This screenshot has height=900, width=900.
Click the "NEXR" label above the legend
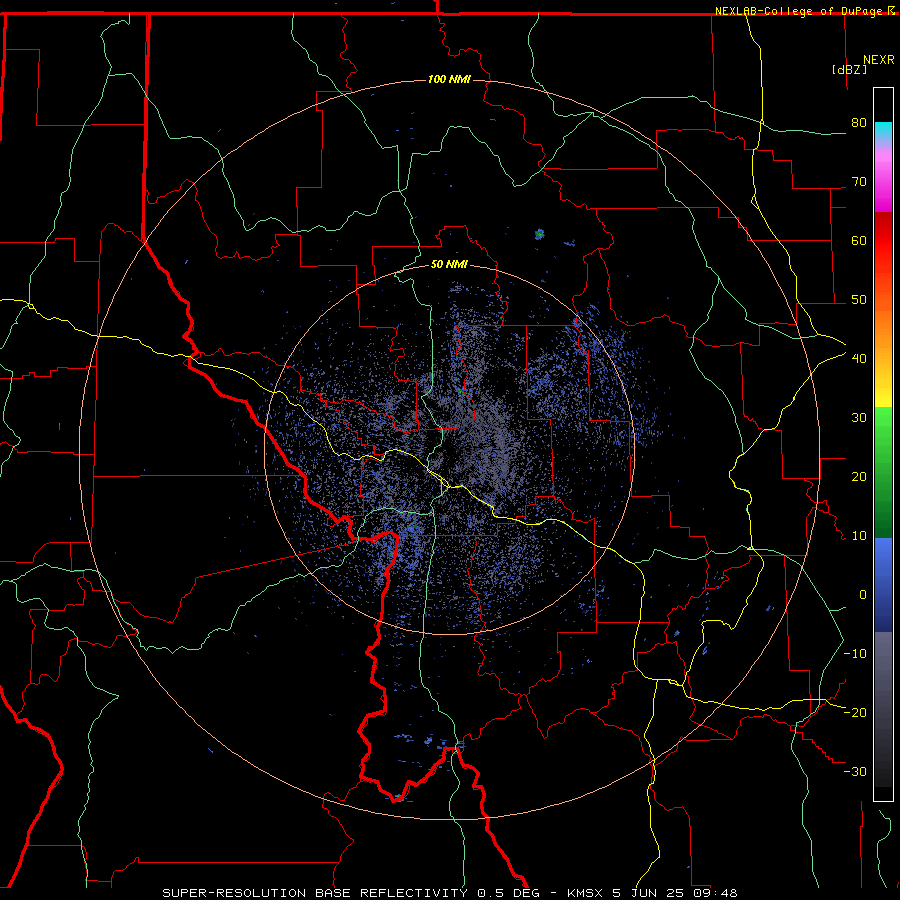pyautogui.click(x=878, y=60)
